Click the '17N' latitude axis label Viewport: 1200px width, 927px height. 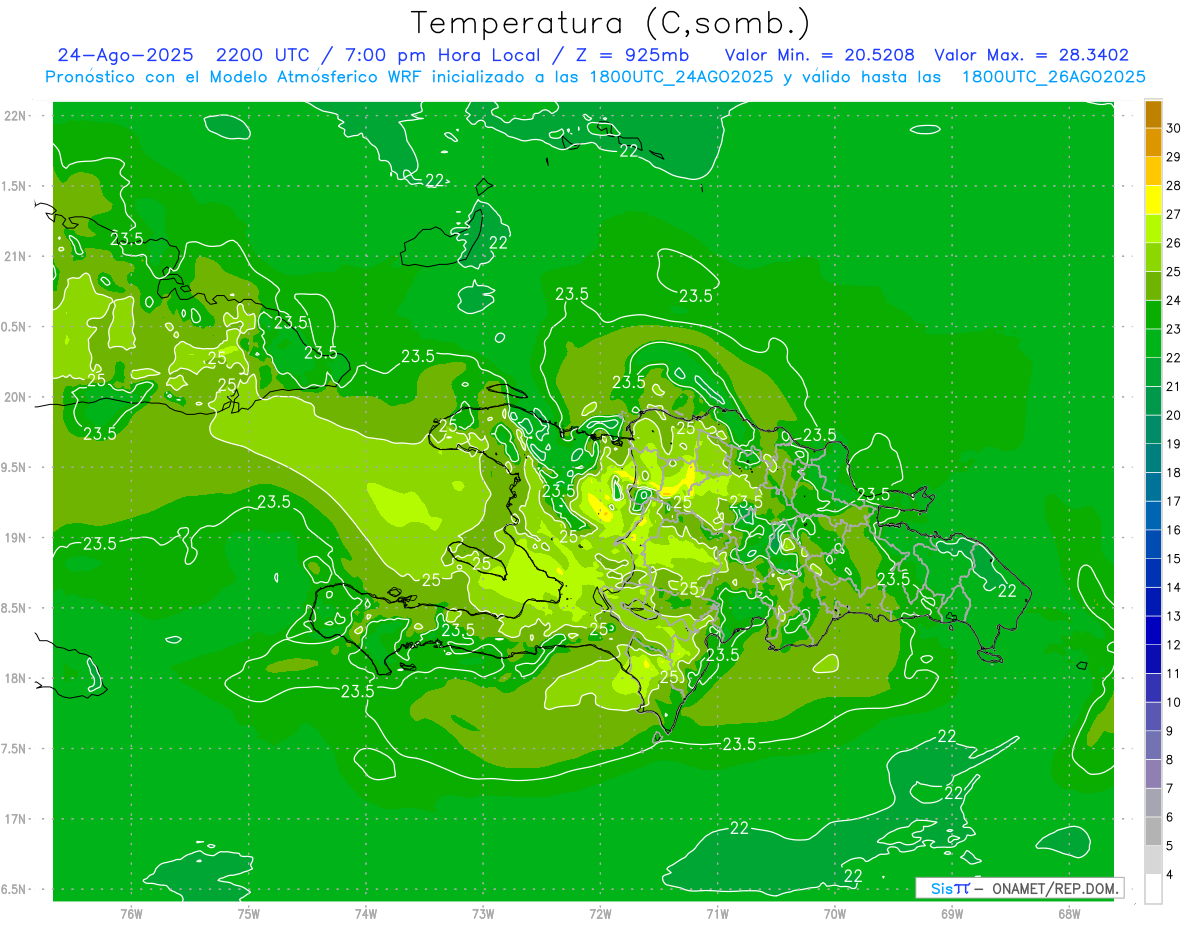pyautogui.click(x=15, y=820)
